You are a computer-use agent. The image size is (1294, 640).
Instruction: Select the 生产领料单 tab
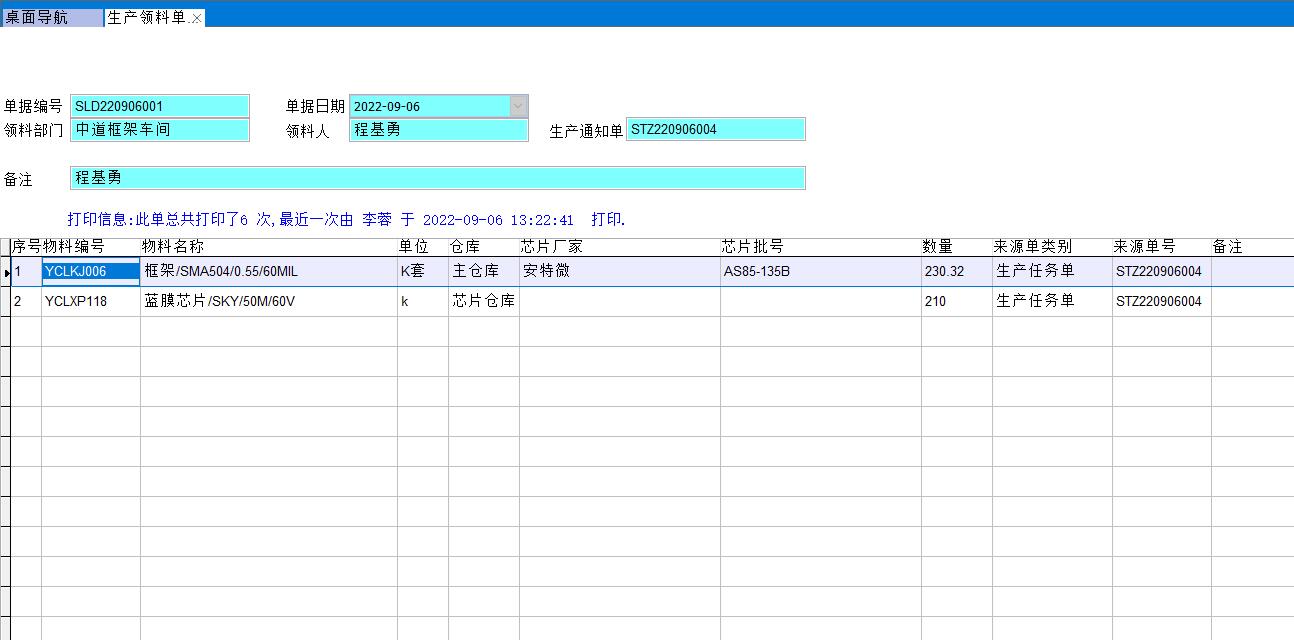145,18
